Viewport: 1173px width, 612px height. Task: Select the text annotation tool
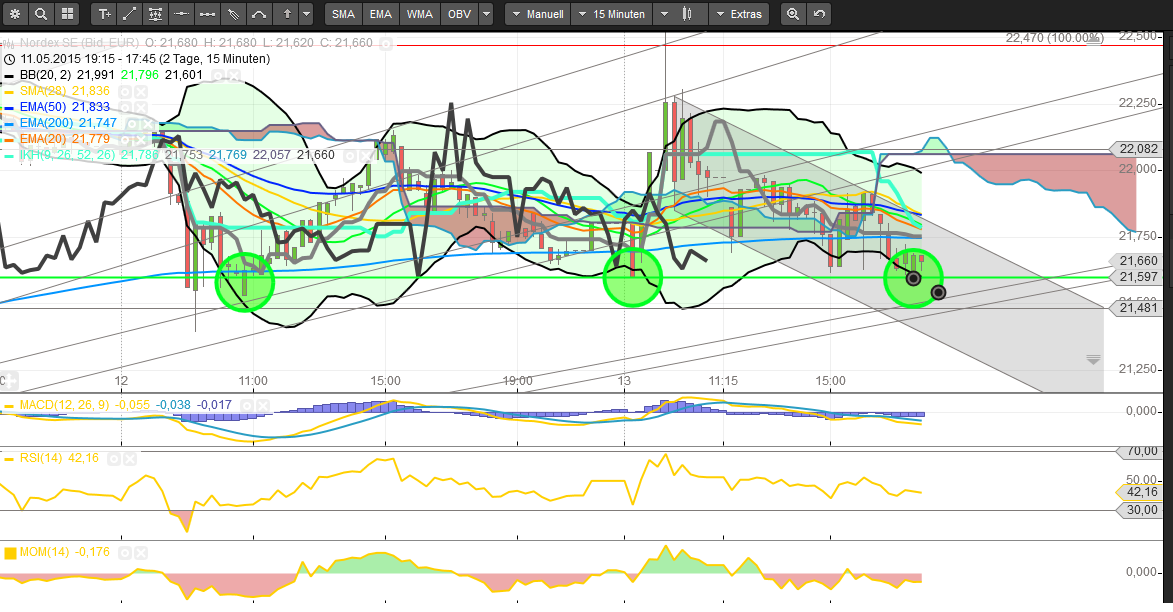coord(104,13)
